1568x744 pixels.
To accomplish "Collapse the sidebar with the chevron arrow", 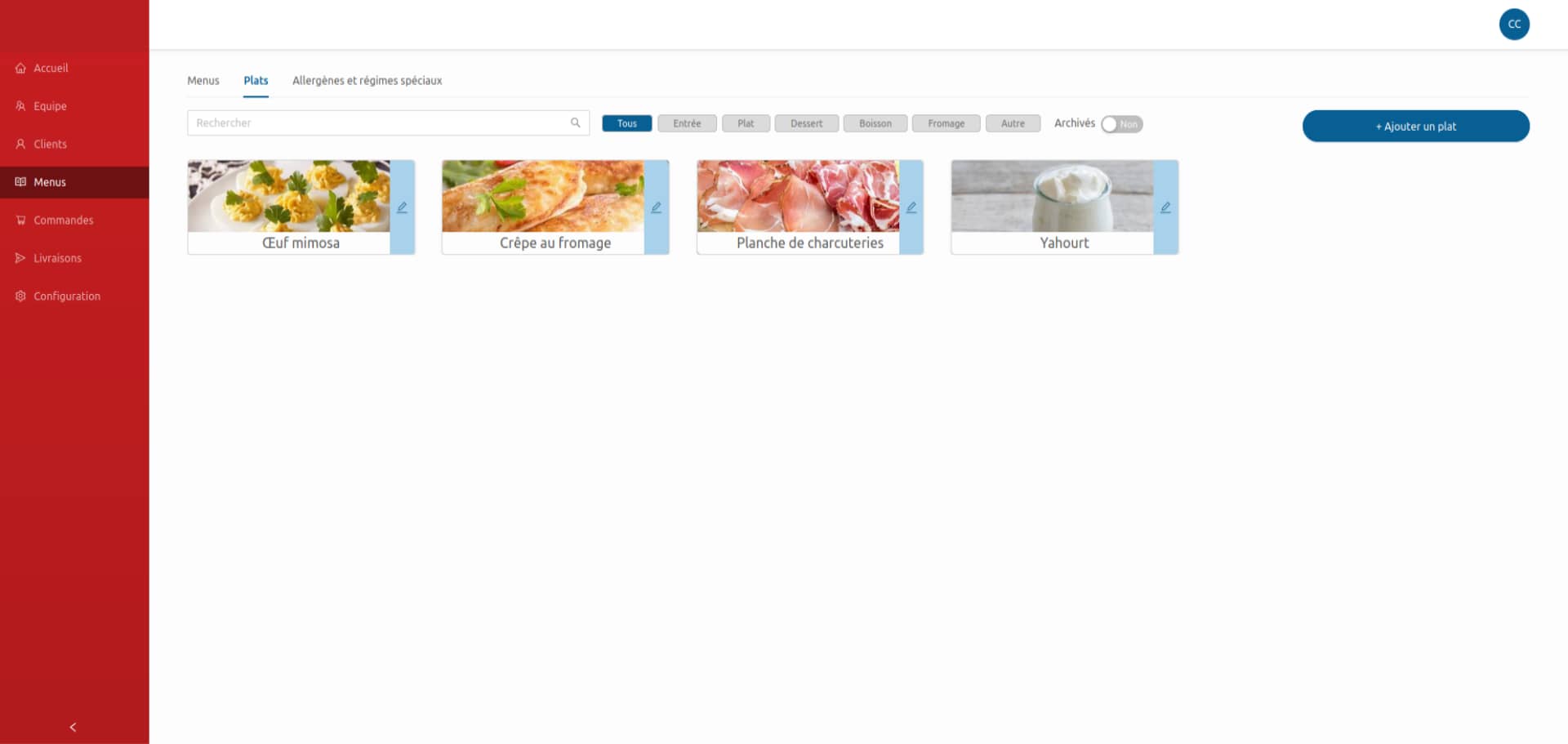I will pyautogui.click(x=73, y=727).
